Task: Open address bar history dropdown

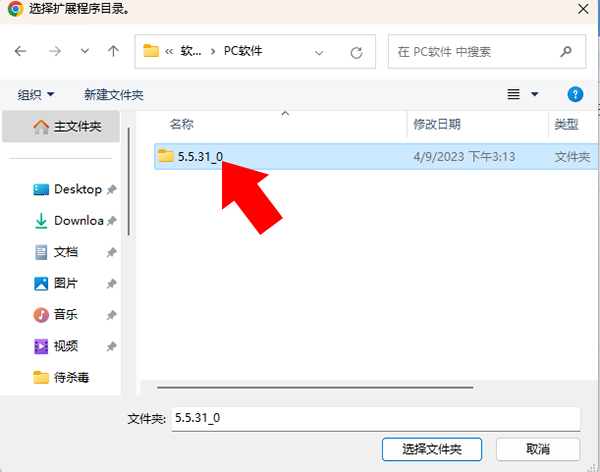Action: (x=319, y=52)
